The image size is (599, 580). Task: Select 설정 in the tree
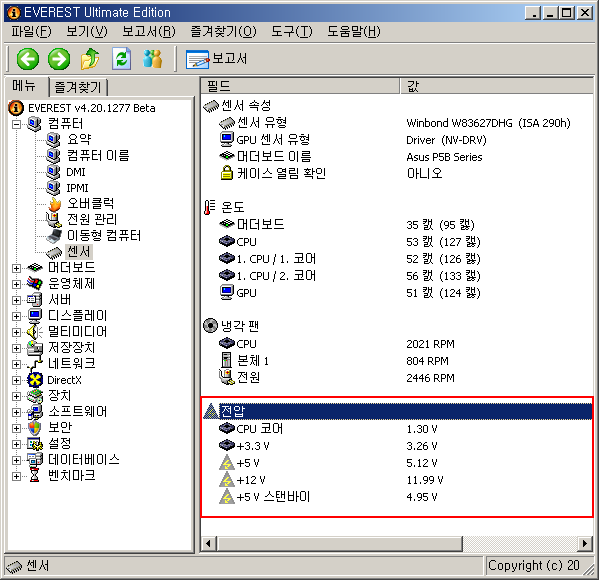coord(60,444)
